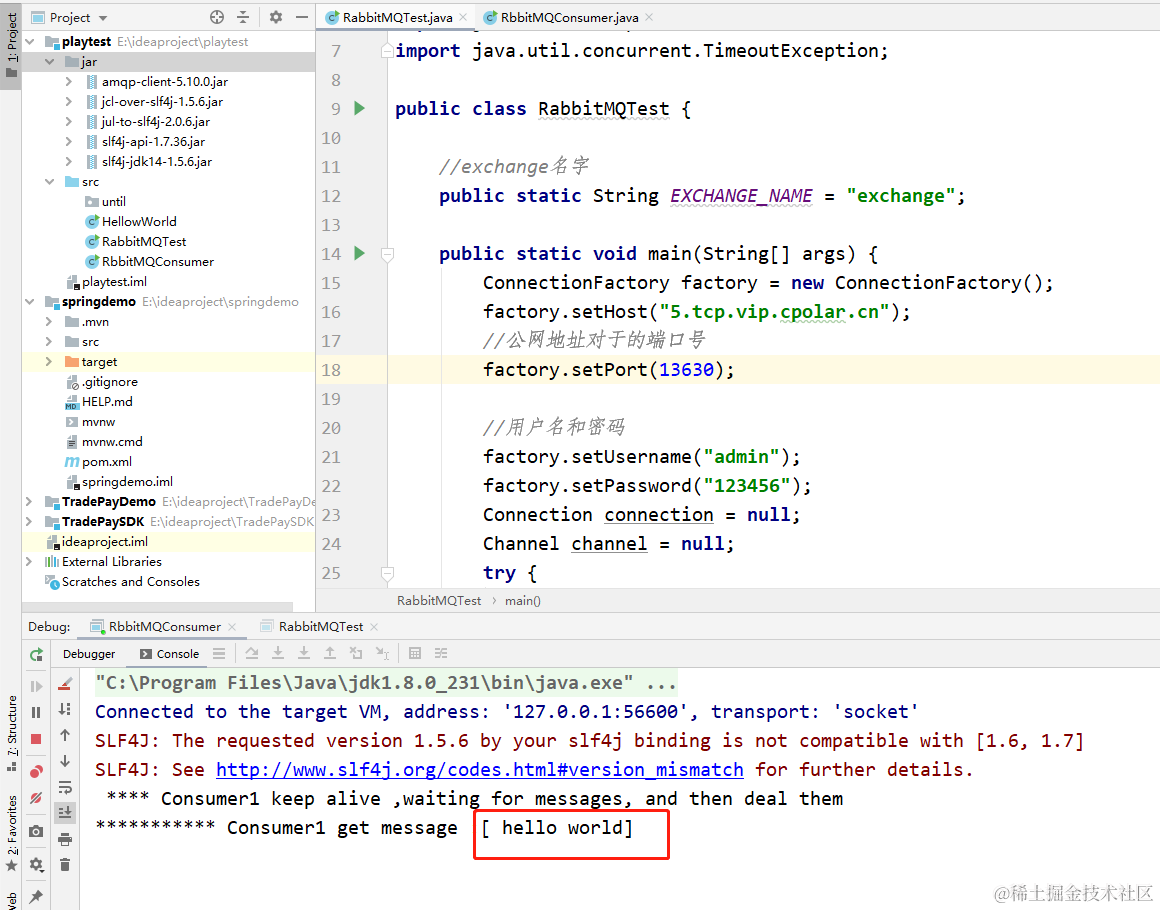Open the Structure tool window
Screen dimensions: 1160x910
point(11,734)
